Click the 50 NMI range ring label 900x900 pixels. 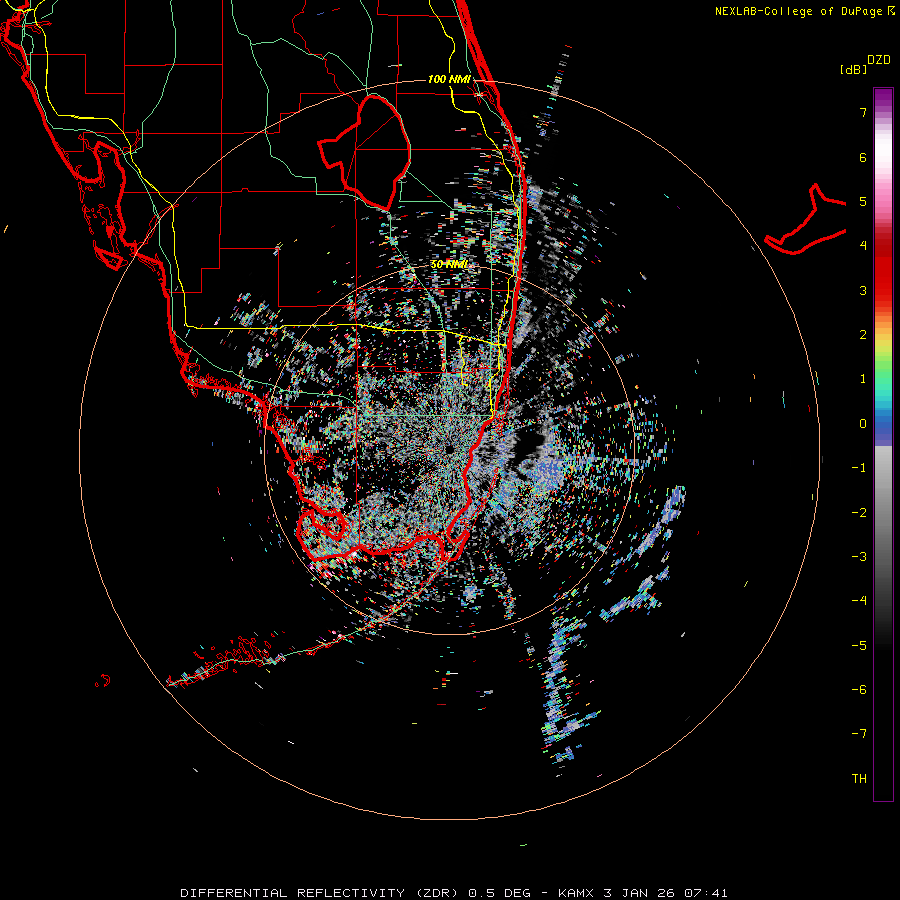(x=449, y=265)
